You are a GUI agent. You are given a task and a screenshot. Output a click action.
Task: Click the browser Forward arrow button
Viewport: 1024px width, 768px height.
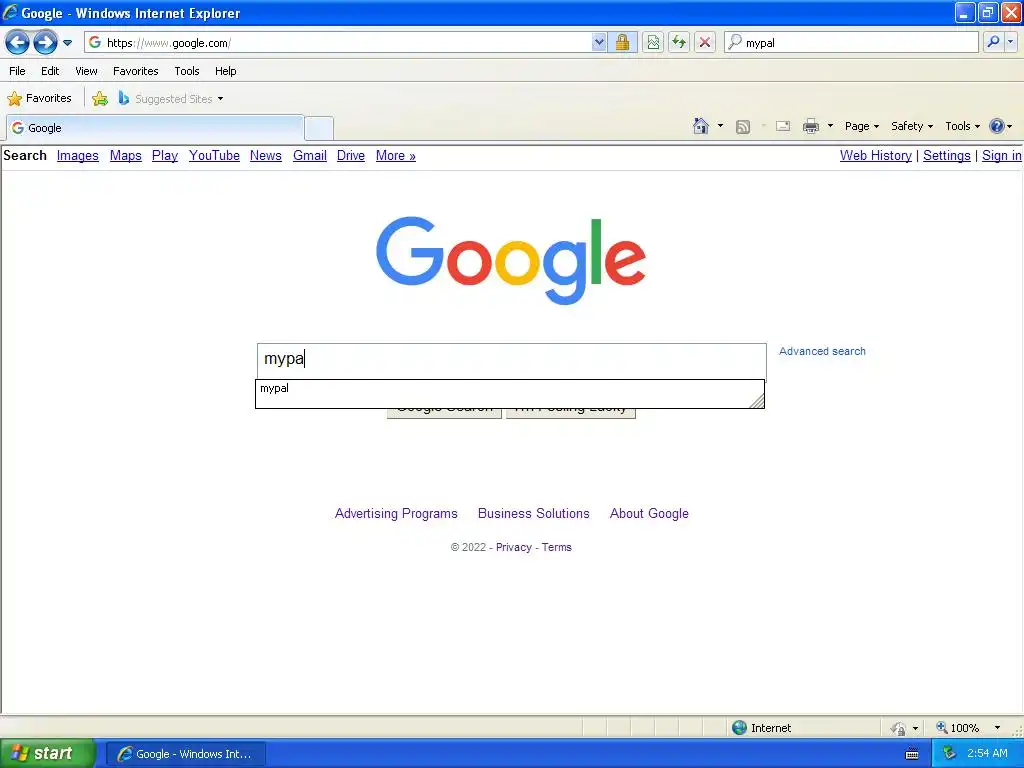[x=45, y=43]
